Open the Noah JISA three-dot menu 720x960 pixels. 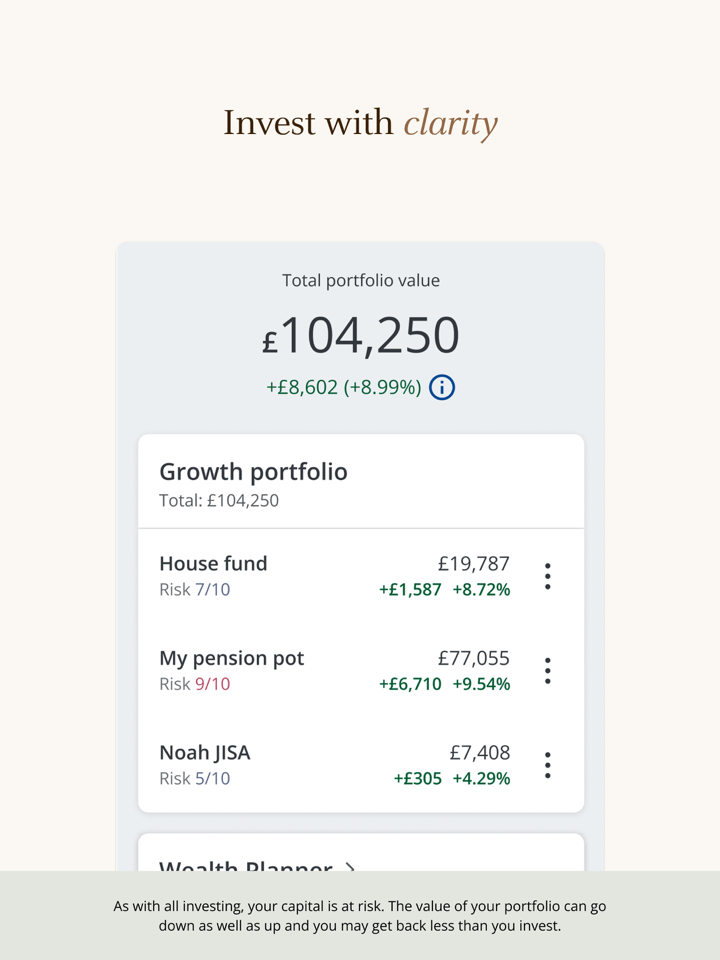click(547, 765)
